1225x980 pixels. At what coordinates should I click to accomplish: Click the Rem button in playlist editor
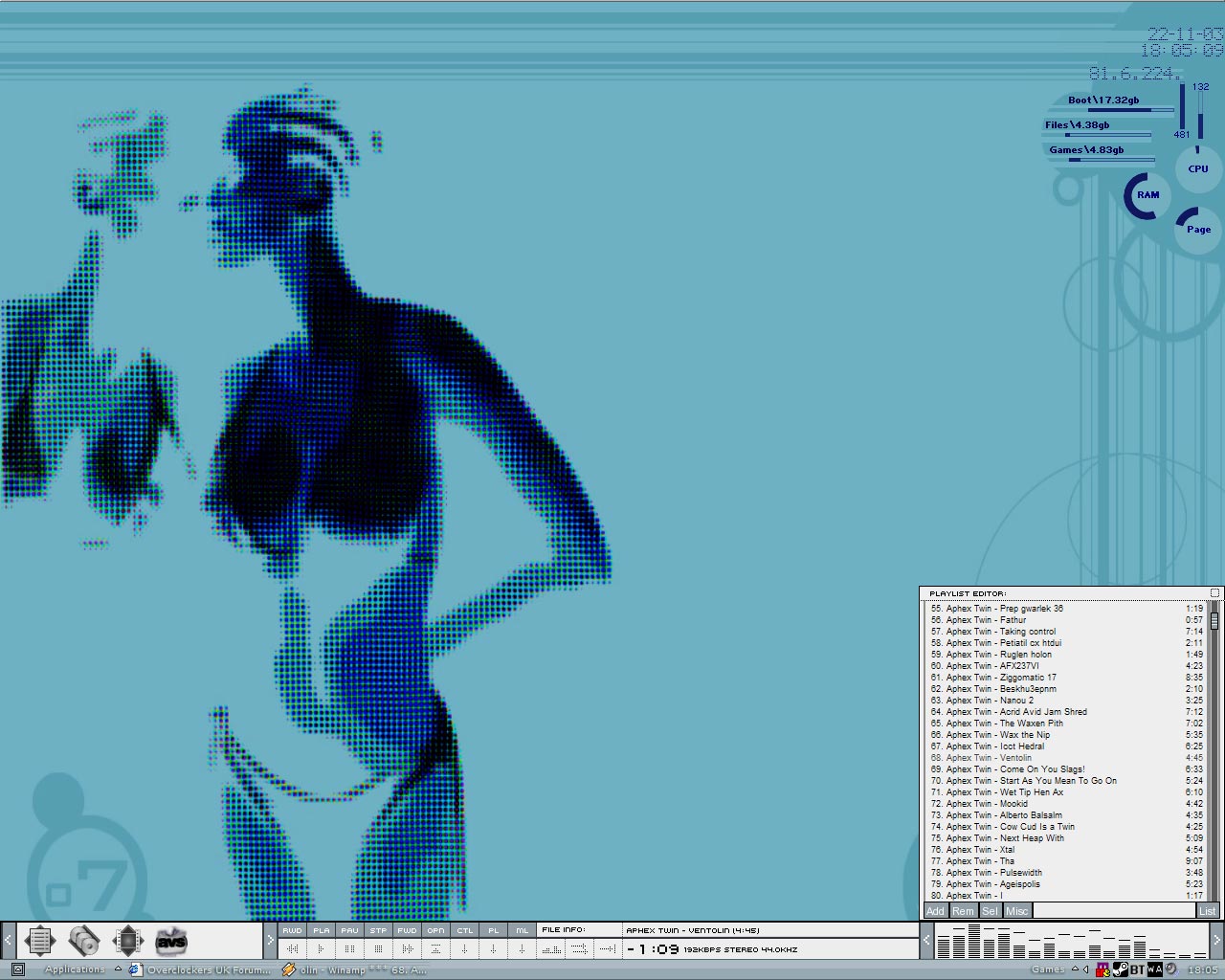(x=963, y=911)
